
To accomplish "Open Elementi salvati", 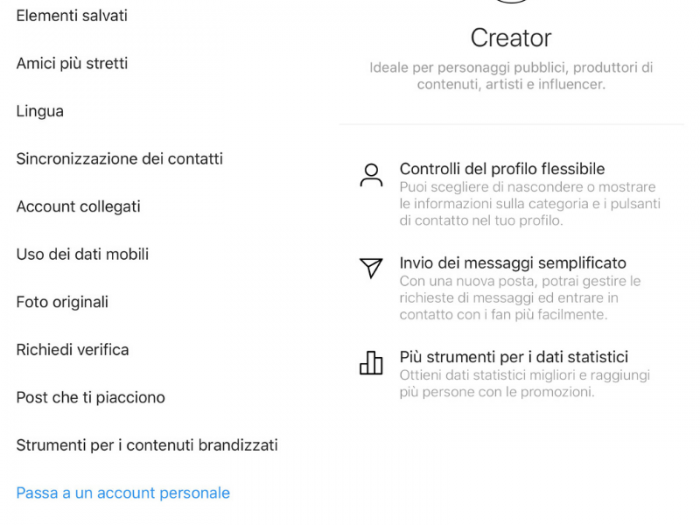I will pyautogui.click(x=72, y=16).
